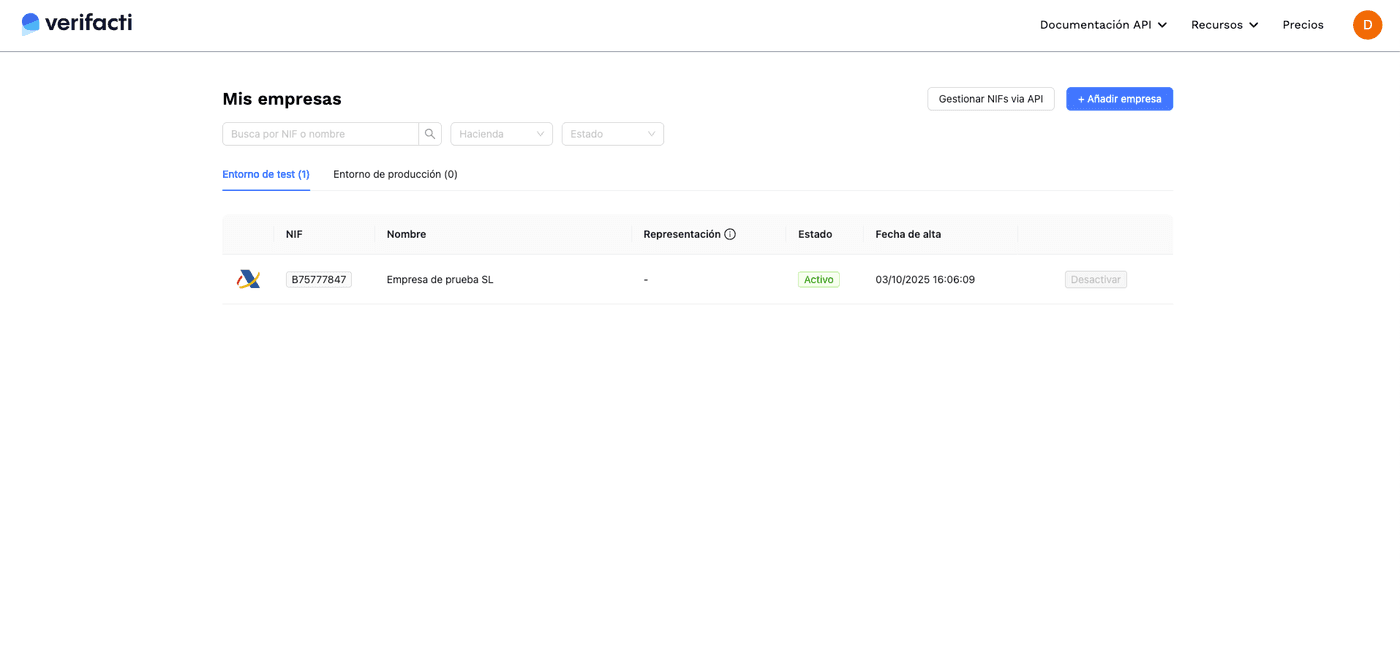The width and height of the screenshot is (1400, 657).
Task: Click the B75777847 NIF badge
Action: pos(318,280)
